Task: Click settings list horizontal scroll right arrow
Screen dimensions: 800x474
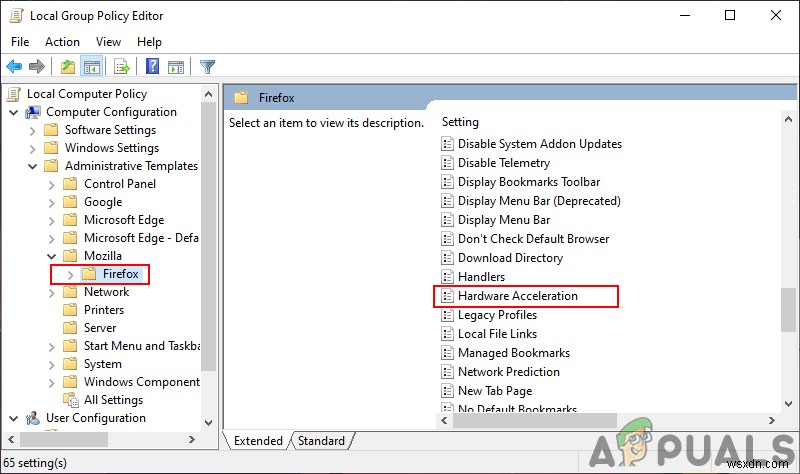Action: (771, 420)
